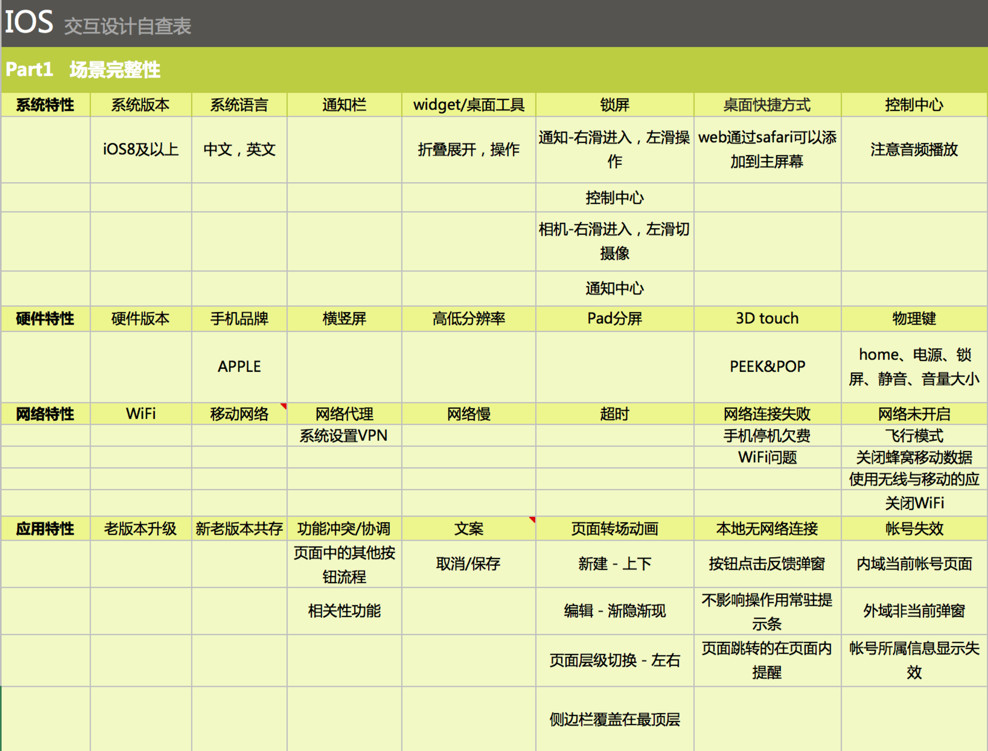This screenshot has height=751, width=988.
Task: Click the 控制中心 column header cell
Action: coord(914,105)
